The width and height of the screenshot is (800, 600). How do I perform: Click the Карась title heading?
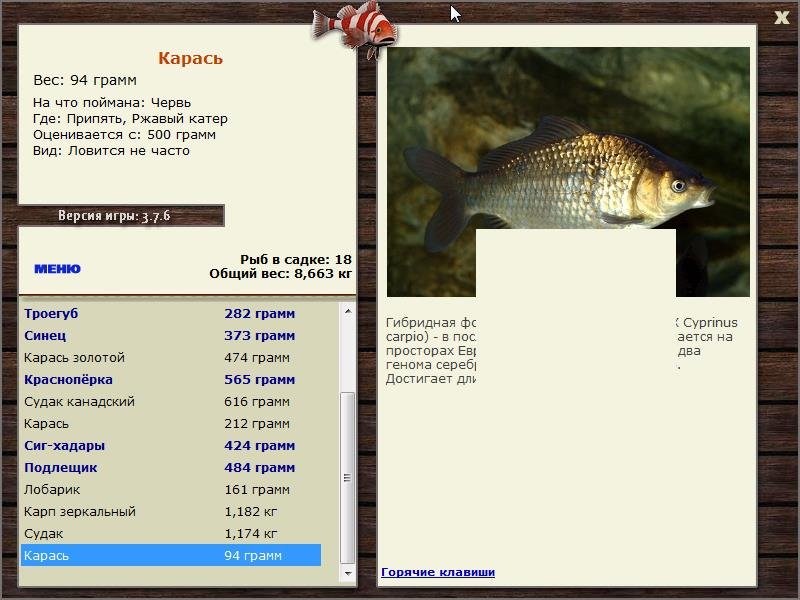[190, 58]
